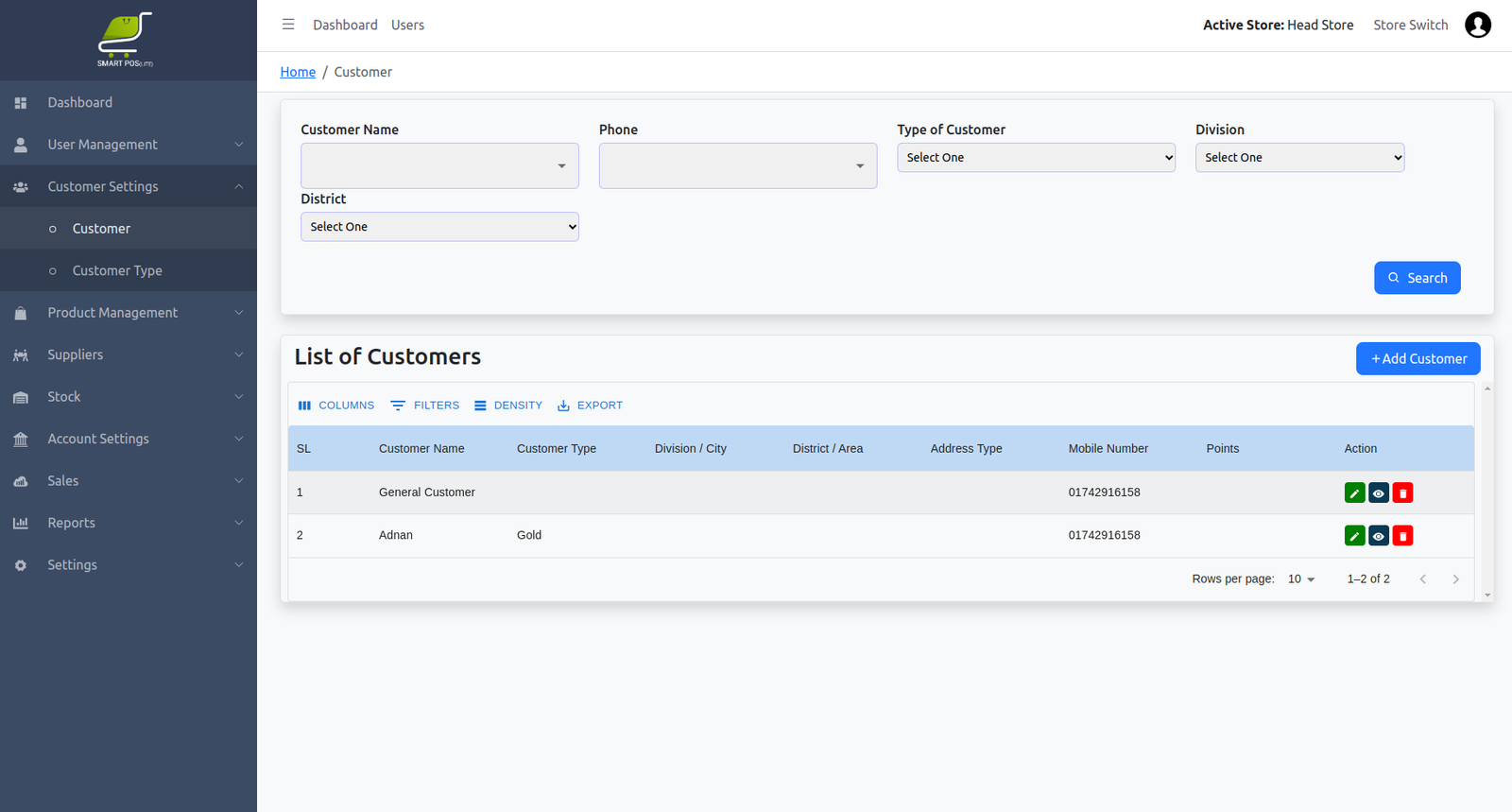Sort by Mobile Number column header
Image resolution: width=1512 pixels, height=812 pixels.
(1108, 449)
